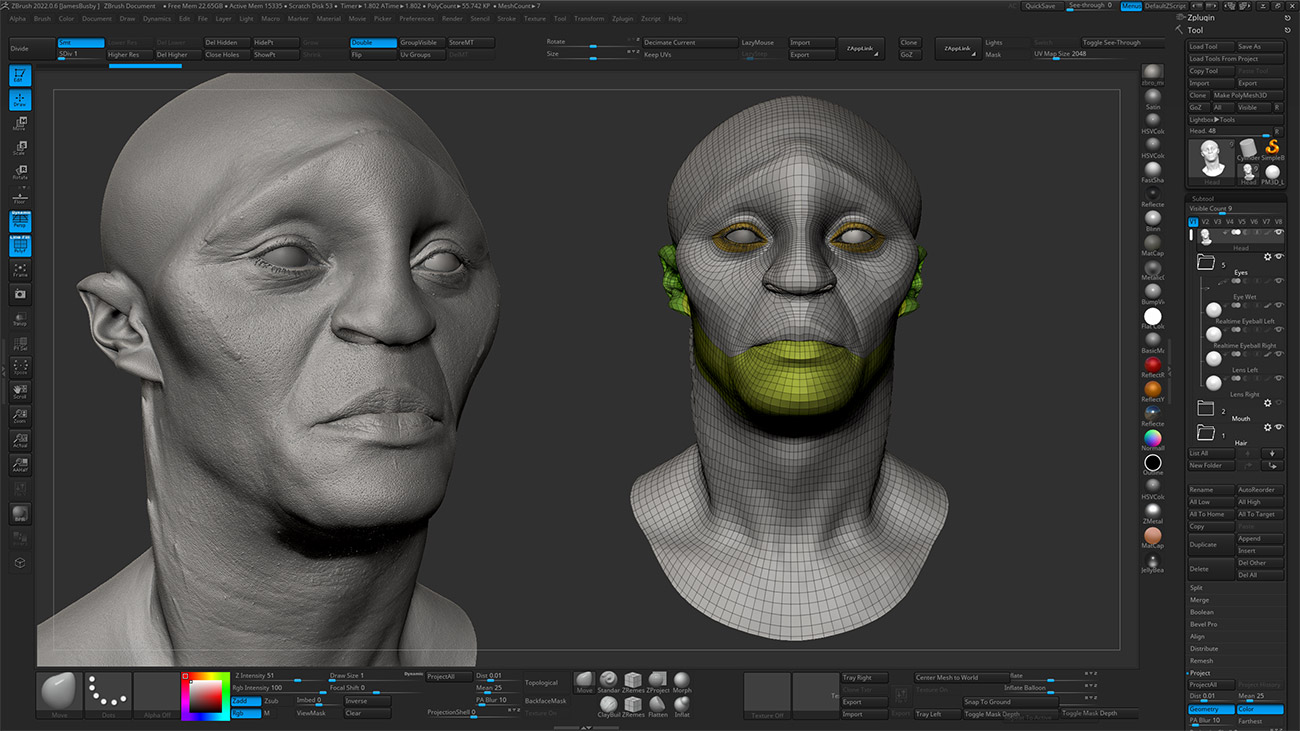Image resolution: width=1300 pixels, height=731 pixels.
Task: Switch to the Move transform icon
Action: coord(20,124)
